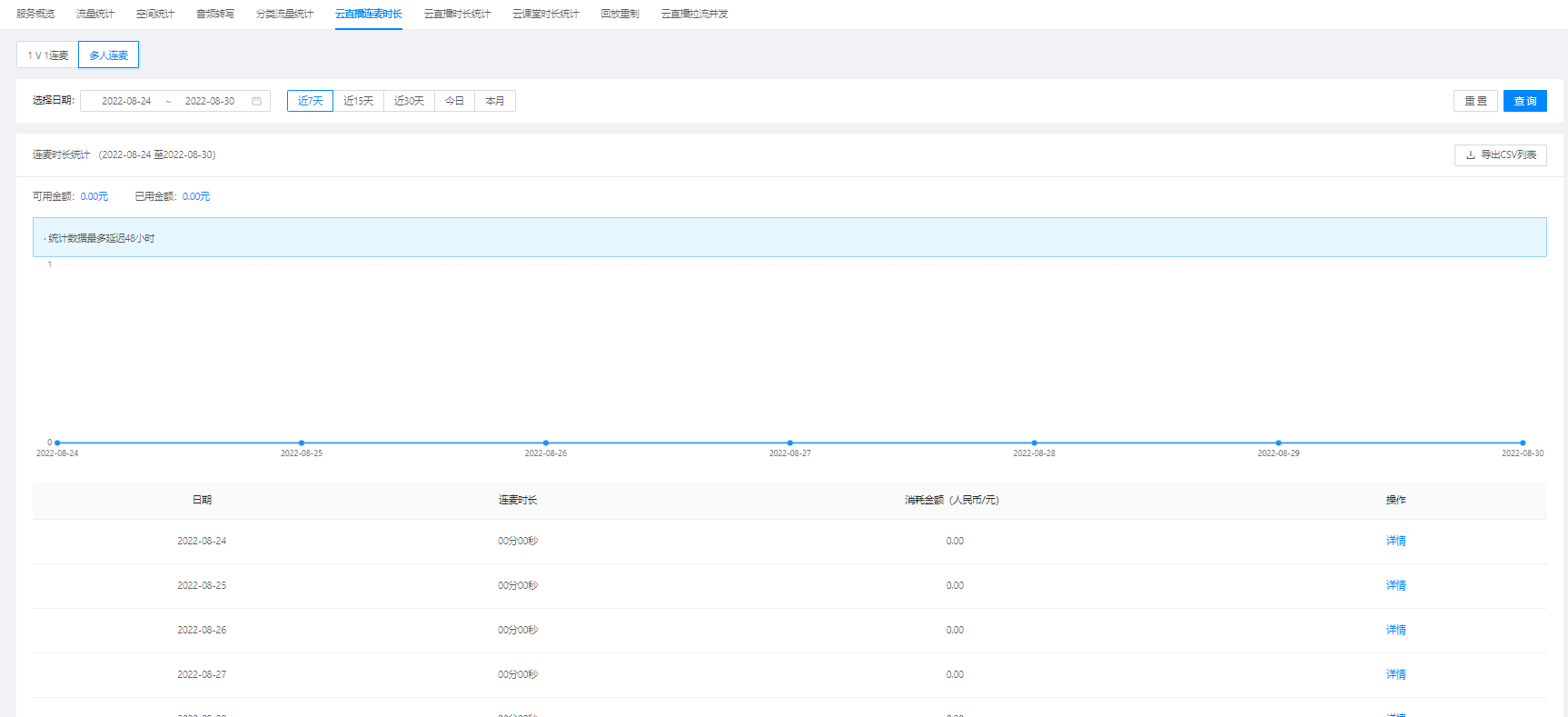Click chart data point for 2022-08-29
Viewport: 1568px width, 717px height.
tap(1278, 443)
